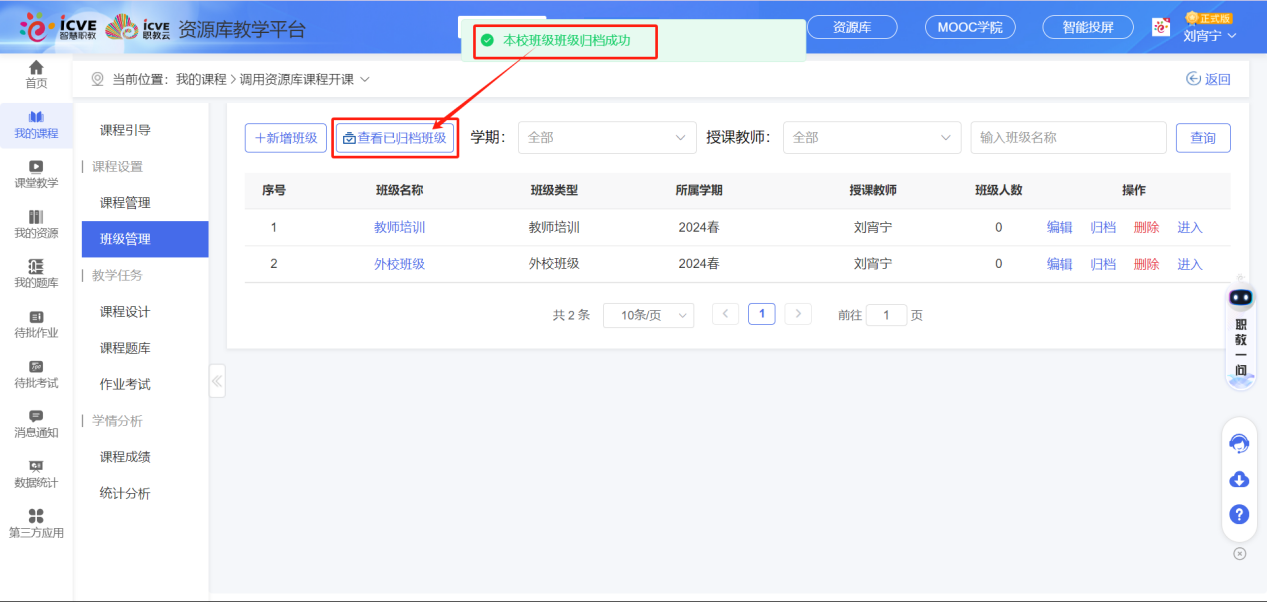Click the blue download icon on the right
The width and height of the screenshot is (1267, 602).
(1238, 479)
